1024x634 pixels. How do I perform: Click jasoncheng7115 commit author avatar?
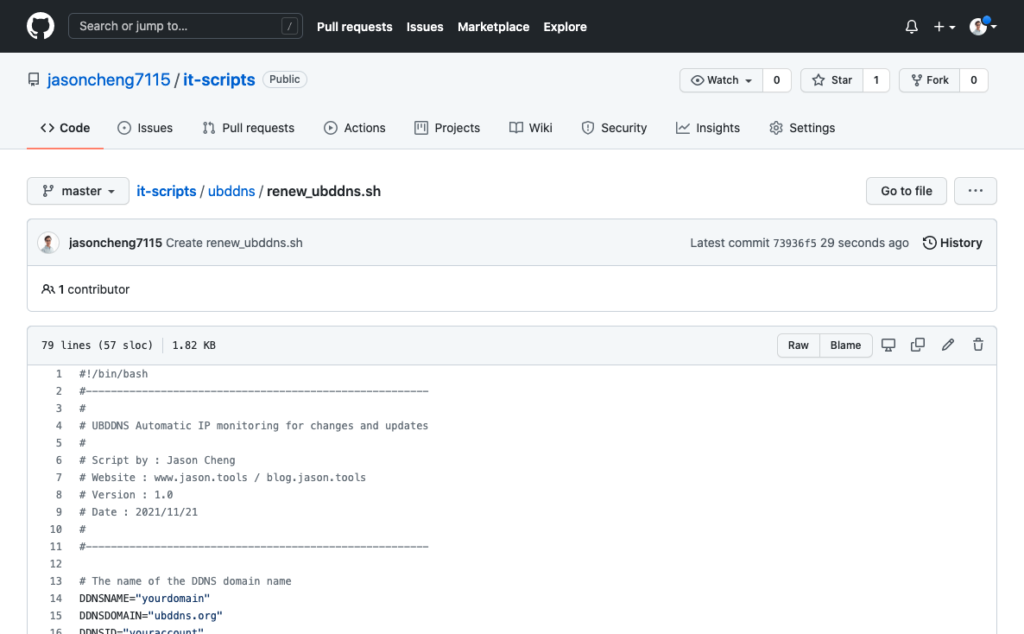coord(48,243)
